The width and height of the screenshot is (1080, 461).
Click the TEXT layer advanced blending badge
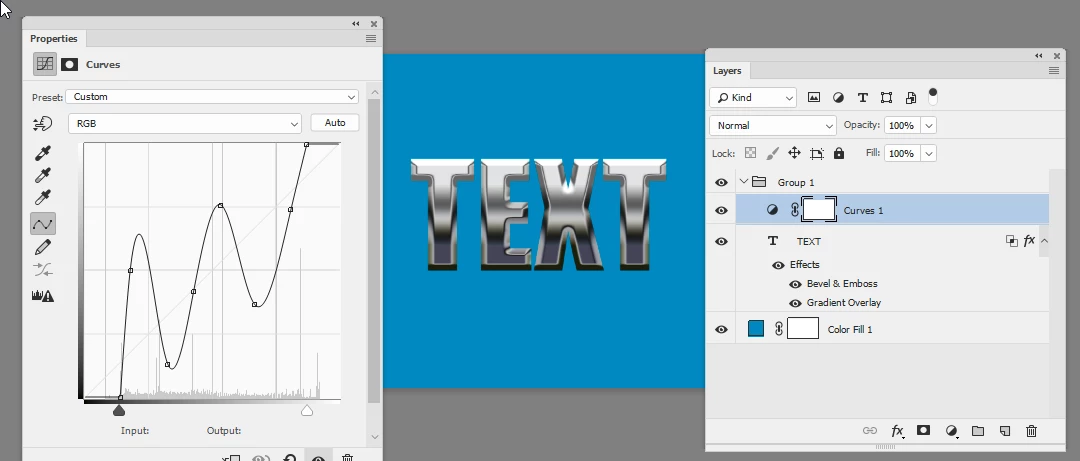(x=1011, y=240)
